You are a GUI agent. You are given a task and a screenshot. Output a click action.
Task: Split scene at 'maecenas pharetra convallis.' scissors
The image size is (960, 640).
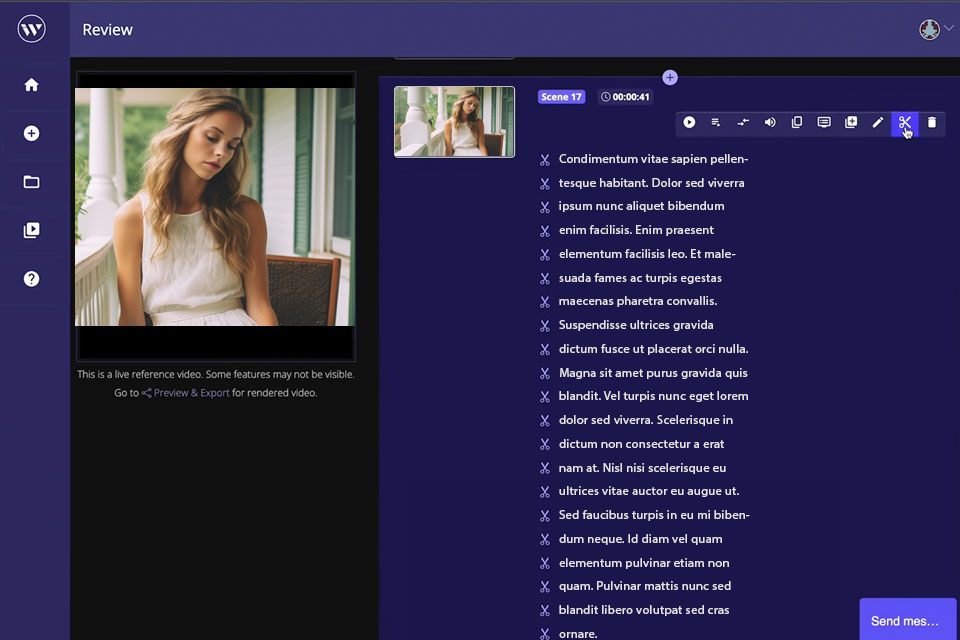(545, 302)
